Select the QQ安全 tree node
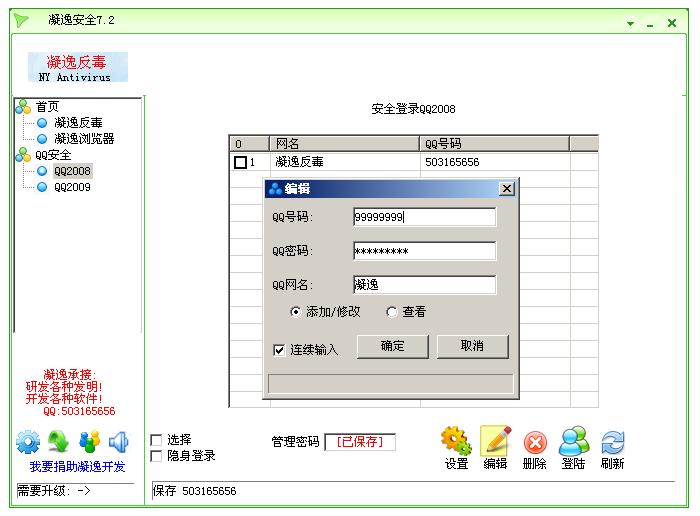700x516 pixels. (53, 155)
